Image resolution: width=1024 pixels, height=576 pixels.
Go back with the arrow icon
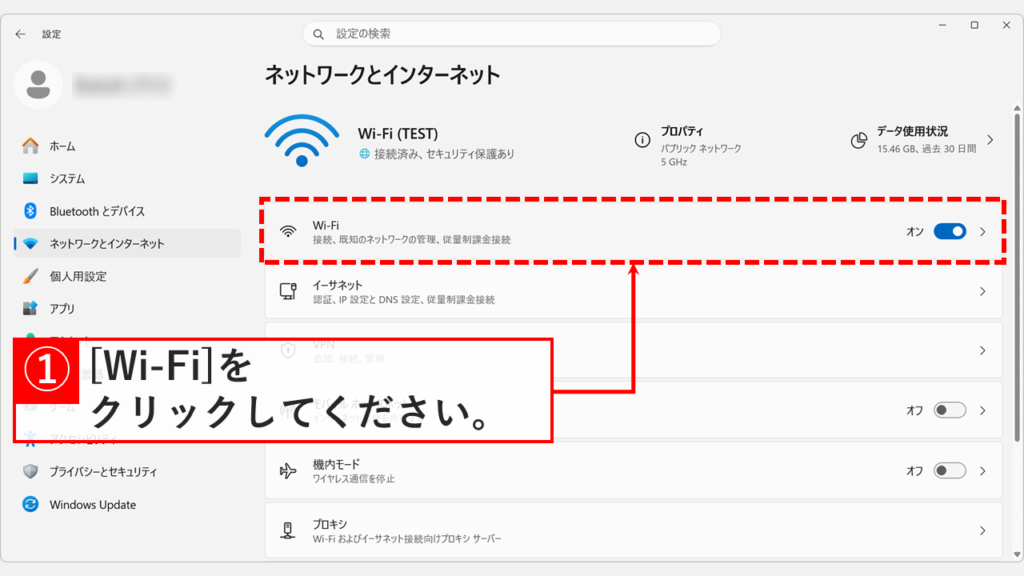(x=20, y=34)
